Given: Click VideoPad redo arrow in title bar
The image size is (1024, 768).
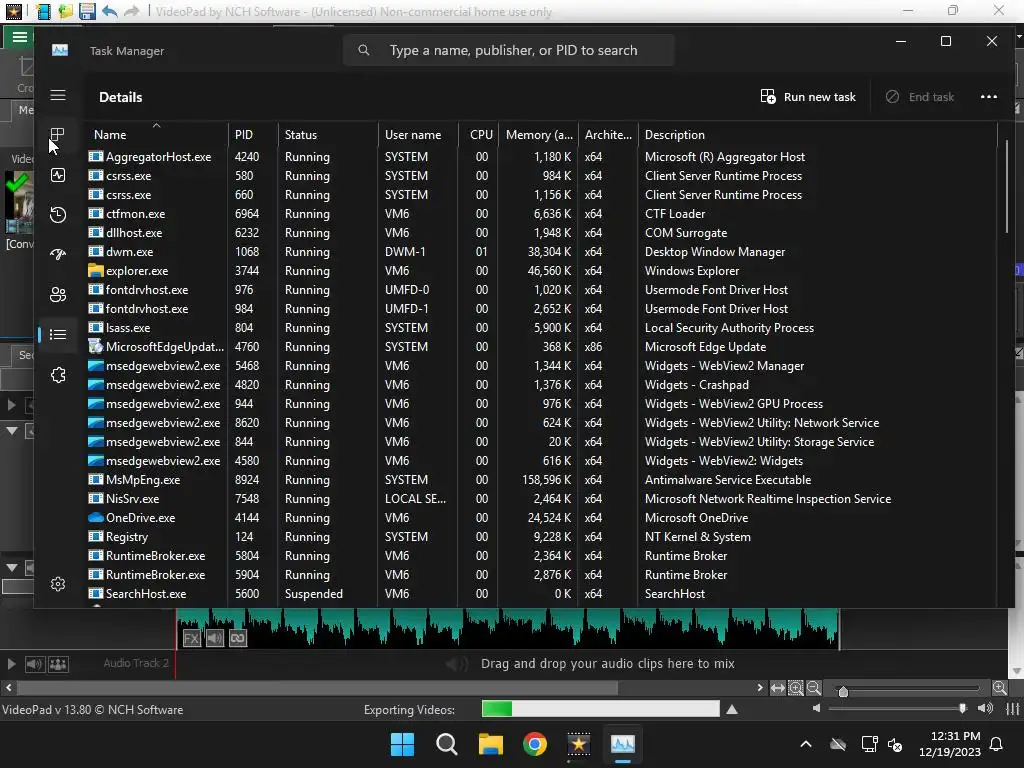Looking at the screenshot, I should 132,11.
